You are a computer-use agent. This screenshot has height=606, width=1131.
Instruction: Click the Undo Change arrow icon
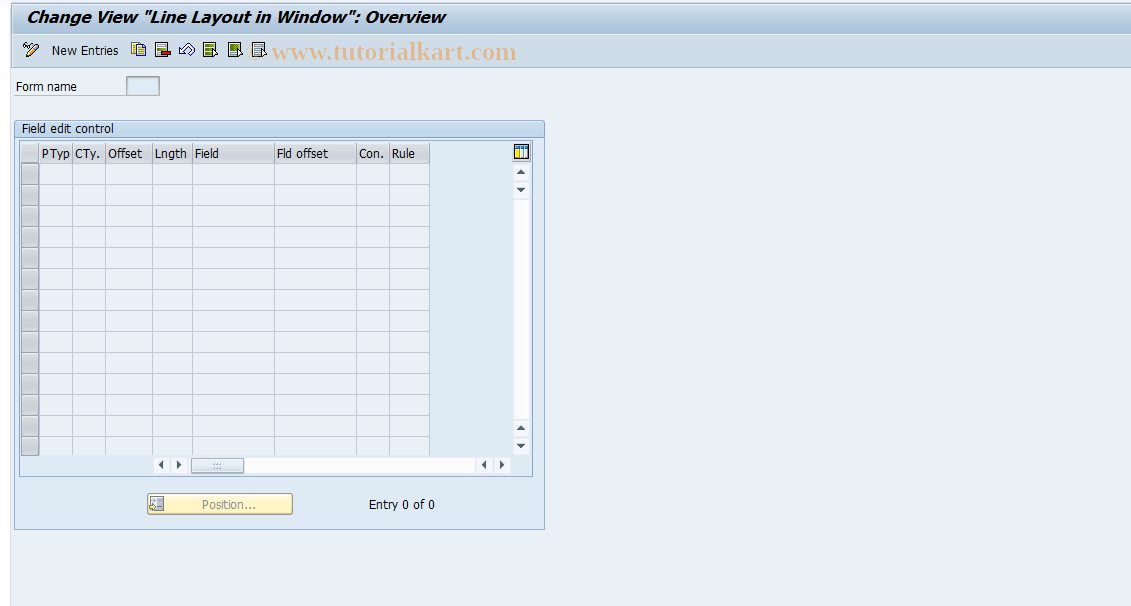(x=187, y=50)
